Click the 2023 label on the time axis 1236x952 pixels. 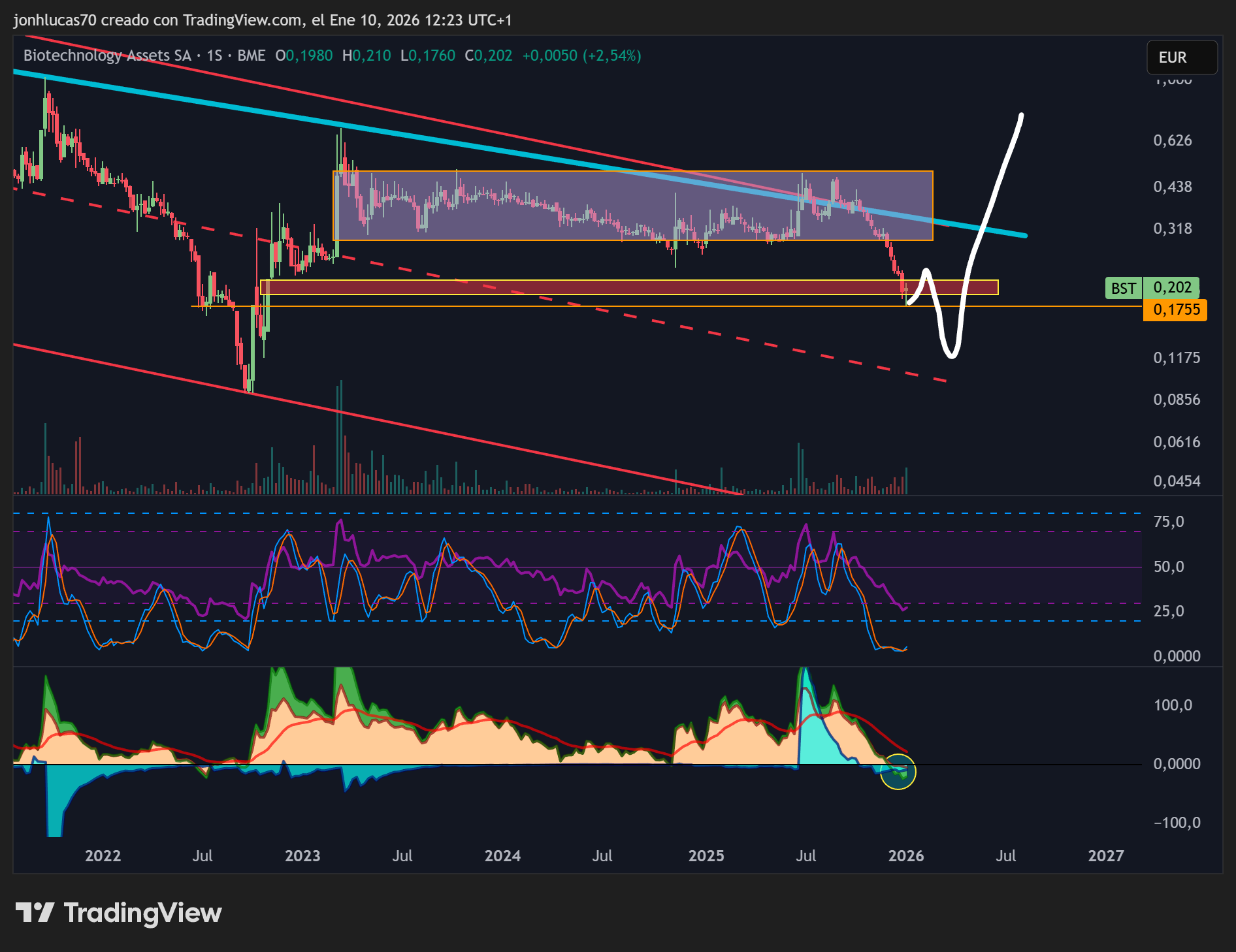coord(302,855)
